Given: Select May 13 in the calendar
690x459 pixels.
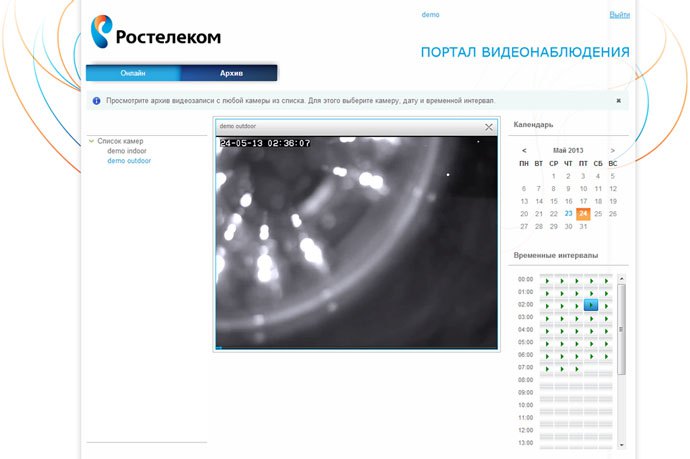Looking at the screenshot, I should [524, 201].
